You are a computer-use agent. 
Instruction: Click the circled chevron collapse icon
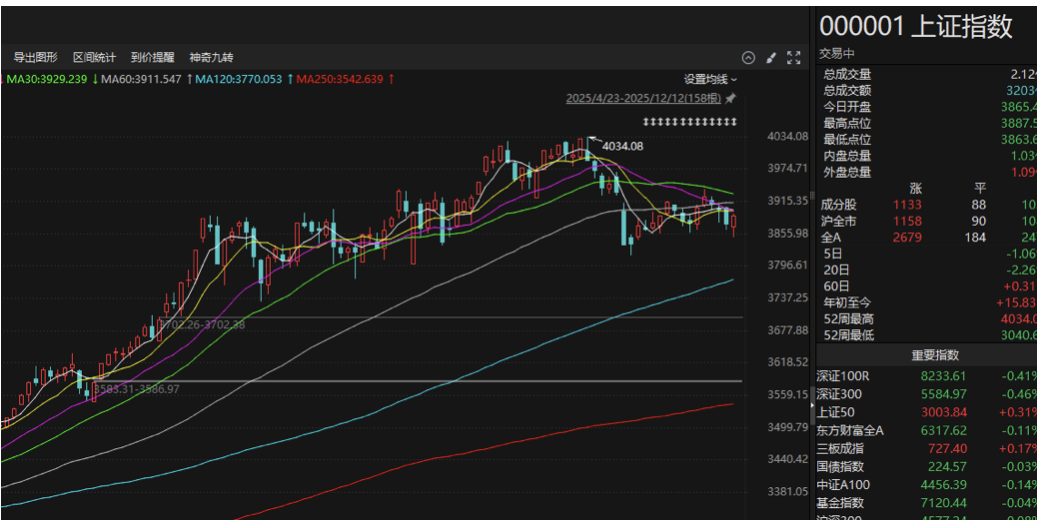point(748,58)
